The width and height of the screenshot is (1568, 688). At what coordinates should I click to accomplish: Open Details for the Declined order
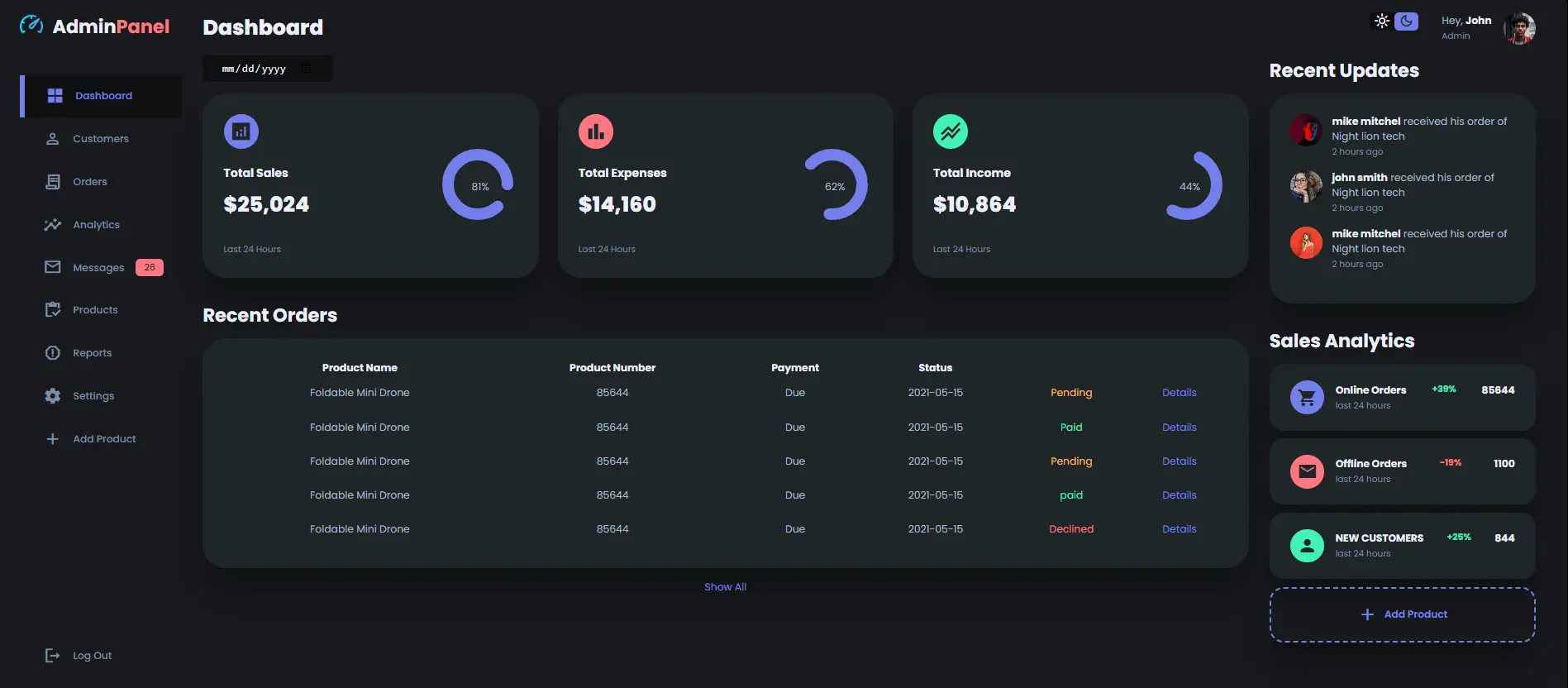[1179, 529]
